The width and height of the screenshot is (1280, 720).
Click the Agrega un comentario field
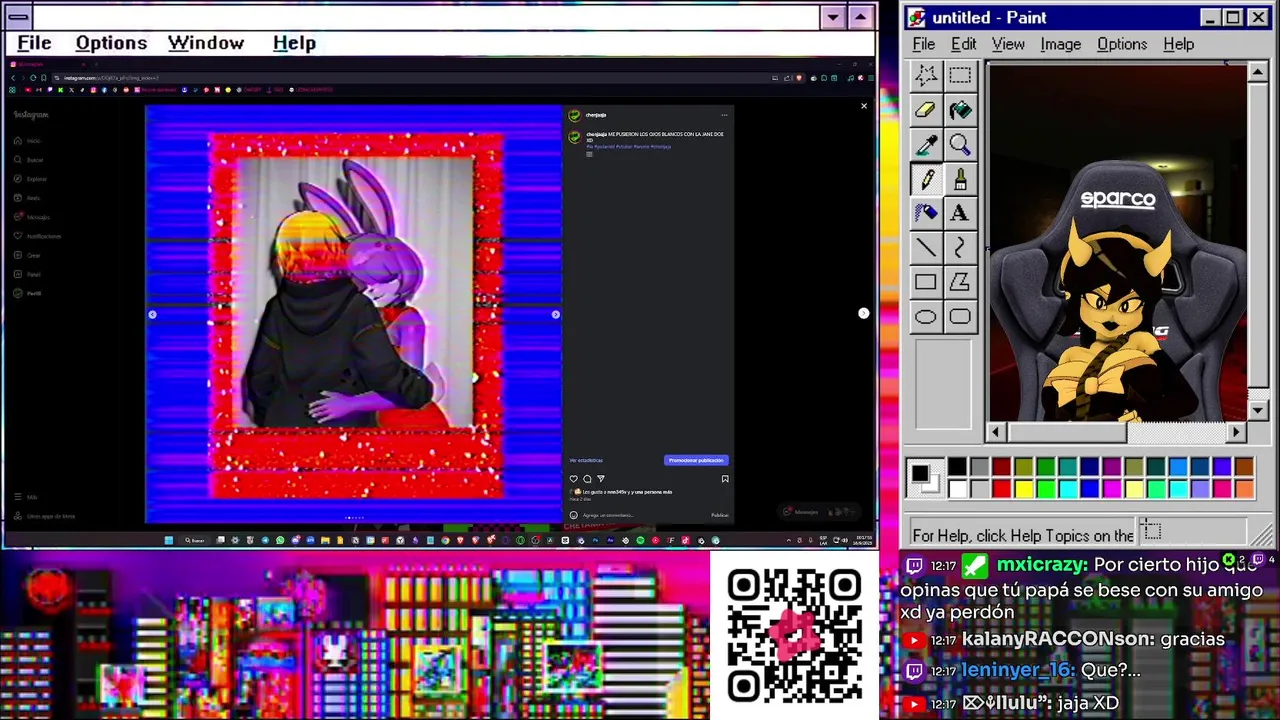click(x=640, y=515)
